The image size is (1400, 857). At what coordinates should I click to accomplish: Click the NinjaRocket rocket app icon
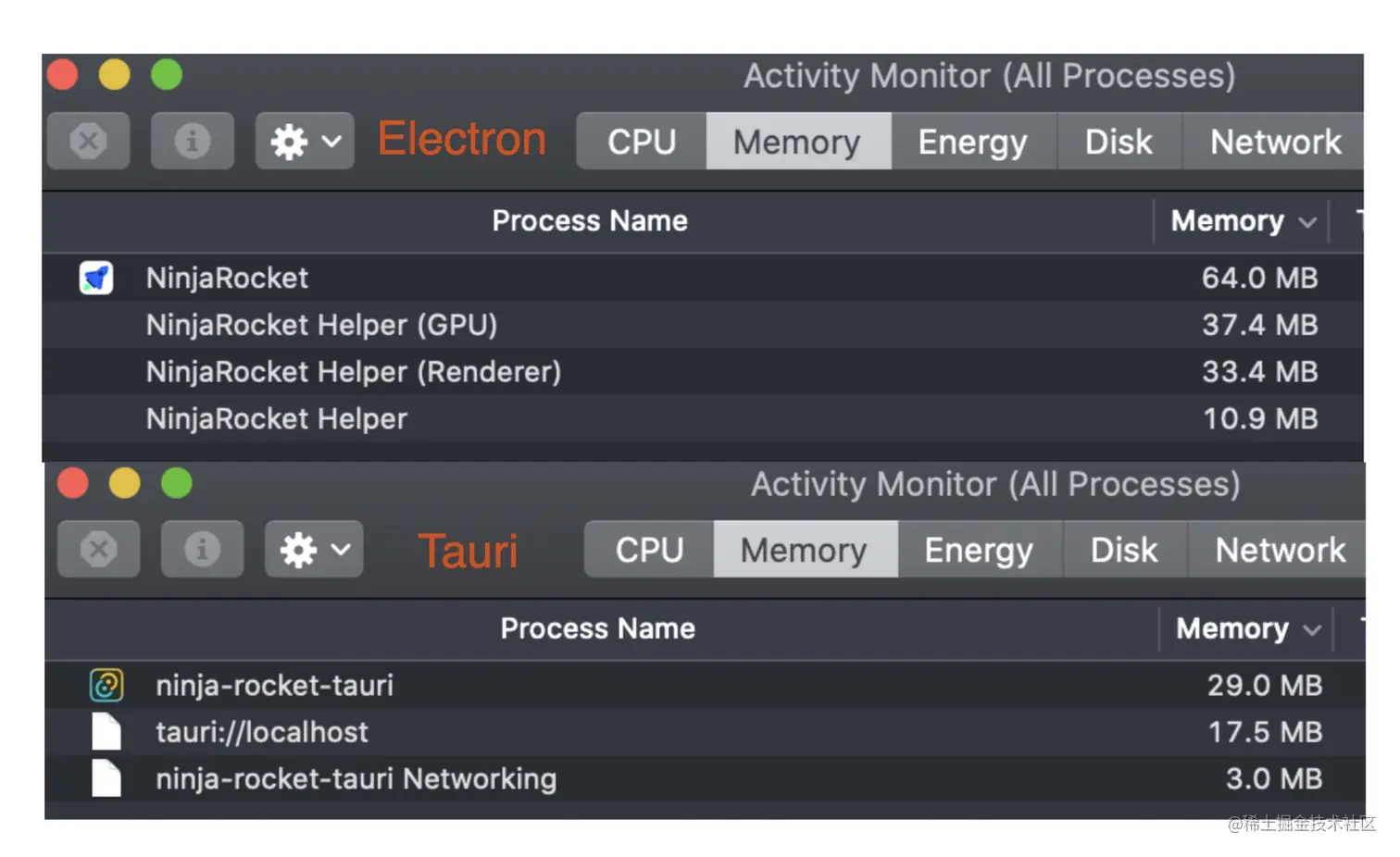click(96, 278)
